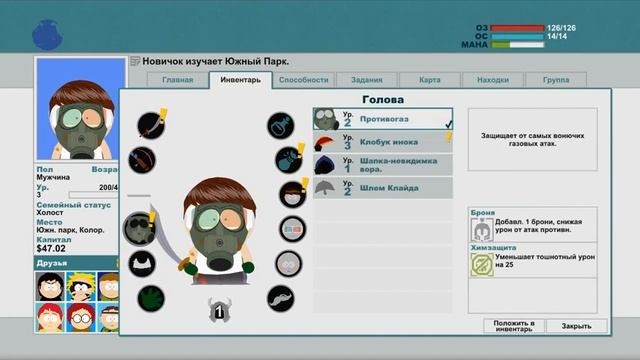Open the gas mask head equipment slot
Image resolution: width=640 pixels, height=360 pixels.
[139, 228]
